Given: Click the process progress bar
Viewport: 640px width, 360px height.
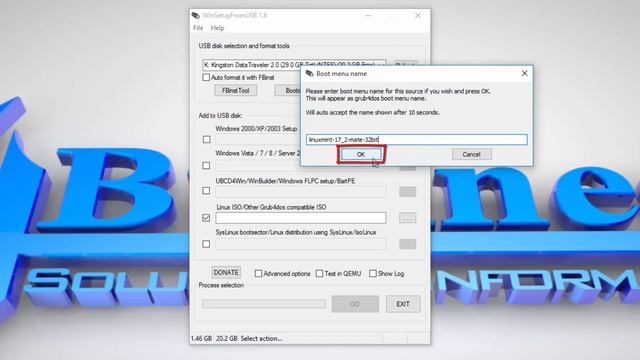Looking at the screenshot, I should click(x=264, y=304).
